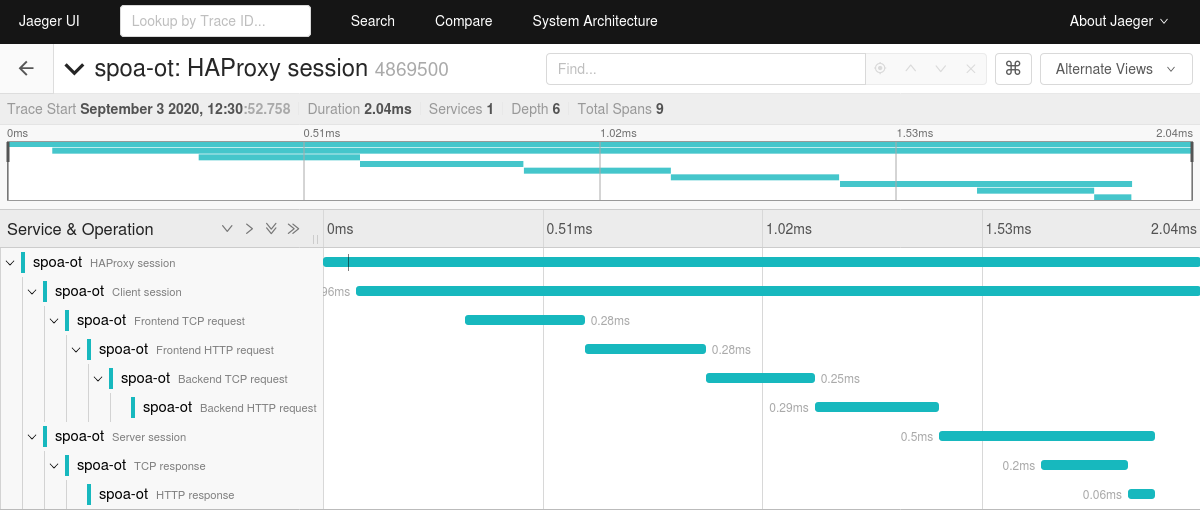This screenshot has width=1200, height=510.
Task: Select the HTTP response span row
Action: click(x=166, y=495)
